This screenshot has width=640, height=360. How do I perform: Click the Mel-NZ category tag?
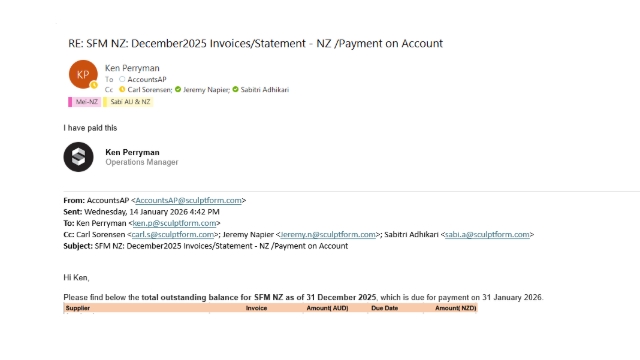tap(84, 102)
